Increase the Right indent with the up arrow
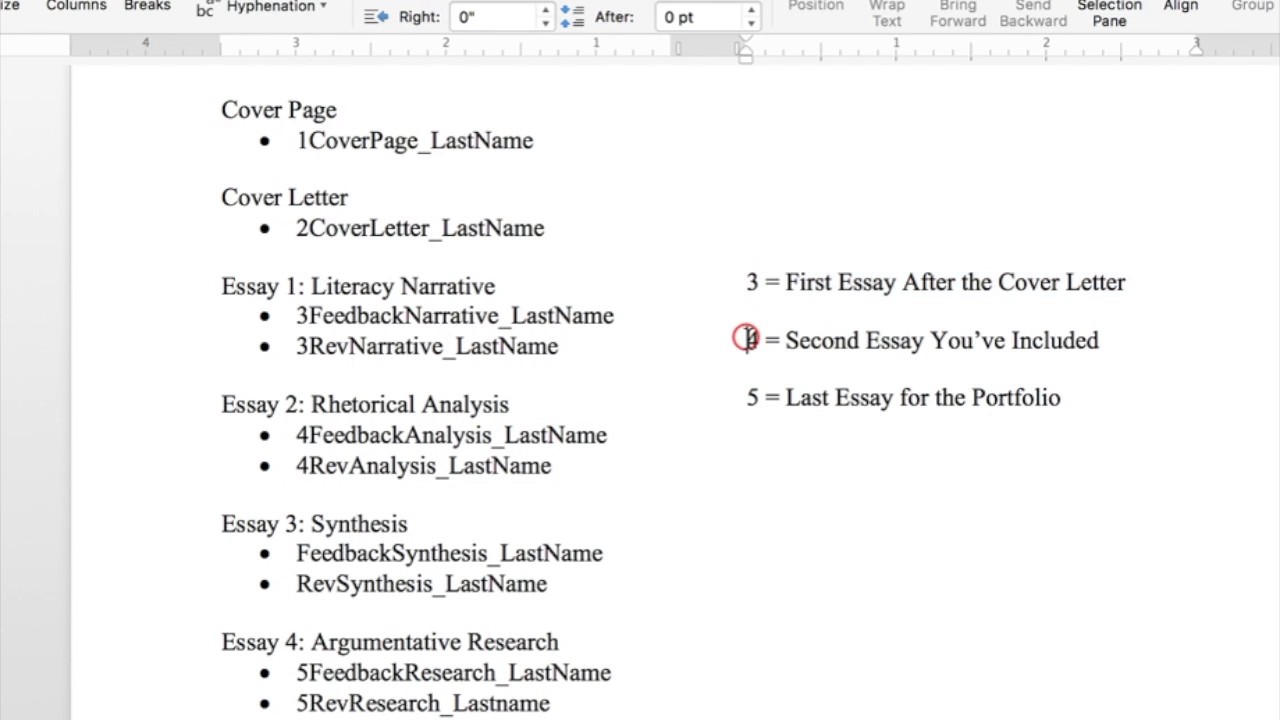Screen dimensions: 1280x720 pos(545,11)
